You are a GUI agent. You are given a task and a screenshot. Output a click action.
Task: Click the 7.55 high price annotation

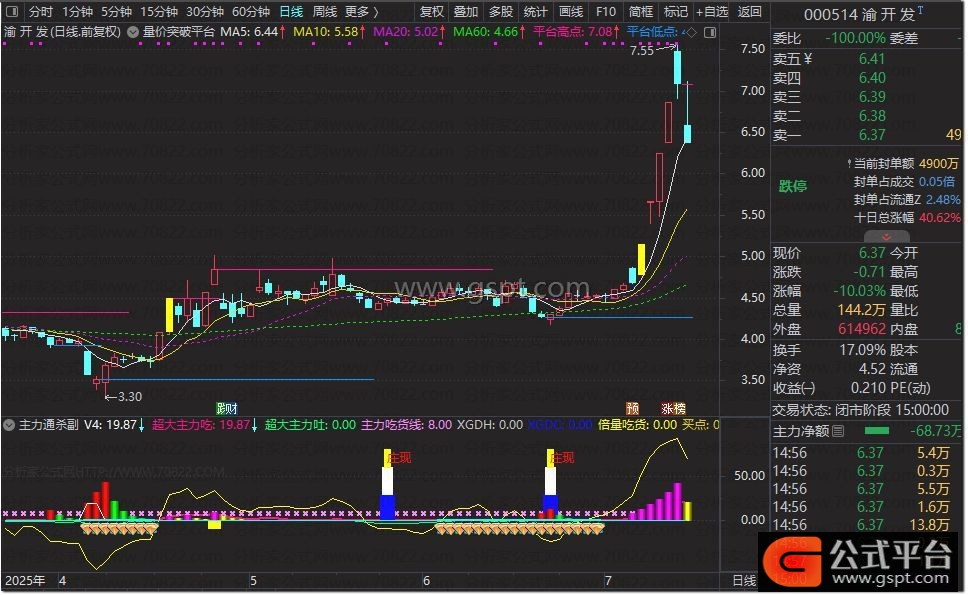(642, 51)
